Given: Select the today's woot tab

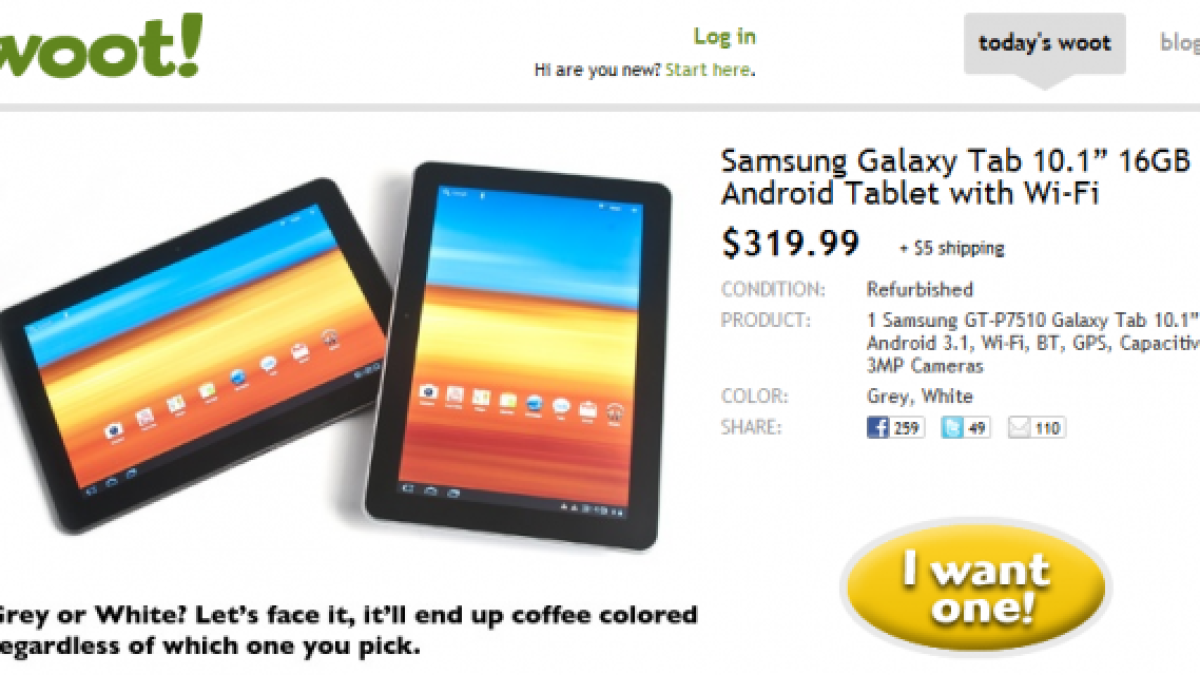Looking at the screenshot, I should 1044,43.
